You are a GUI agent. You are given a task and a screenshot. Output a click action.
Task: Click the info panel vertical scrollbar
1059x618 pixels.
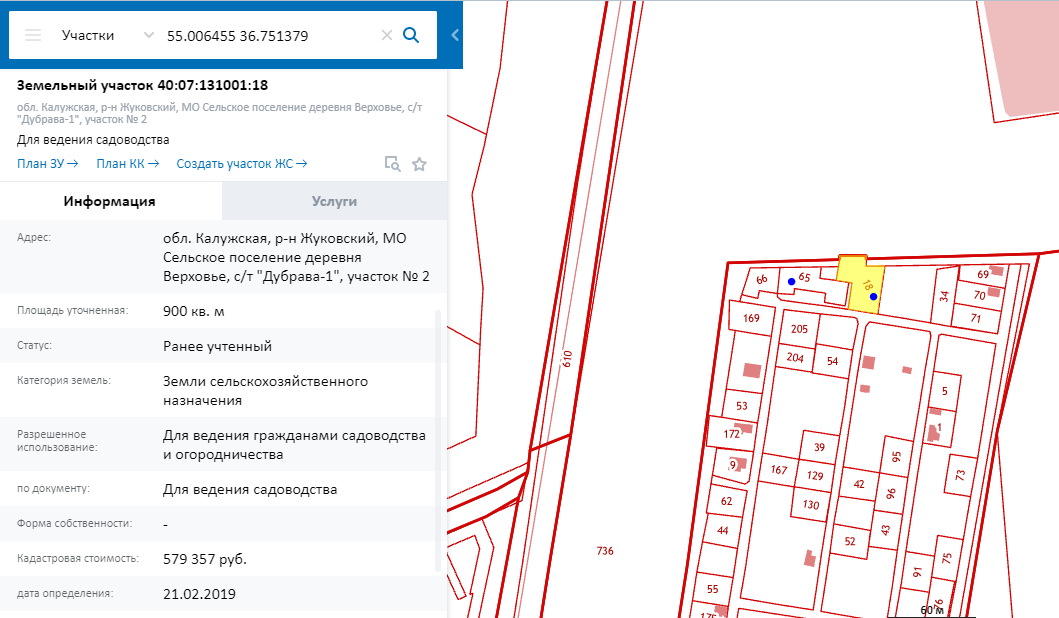tap(438, 439)
